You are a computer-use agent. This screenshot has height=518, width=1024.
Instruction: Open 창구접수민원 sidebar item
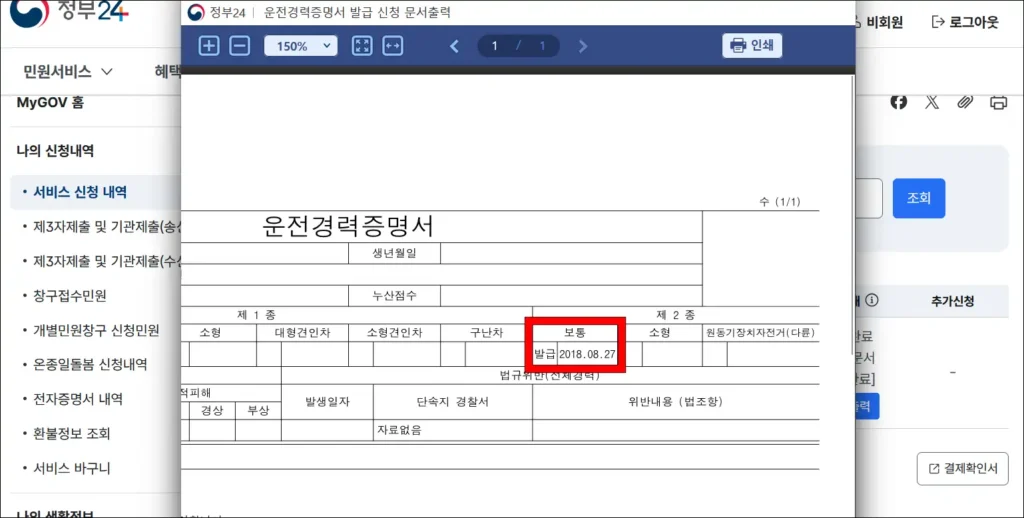70,296
